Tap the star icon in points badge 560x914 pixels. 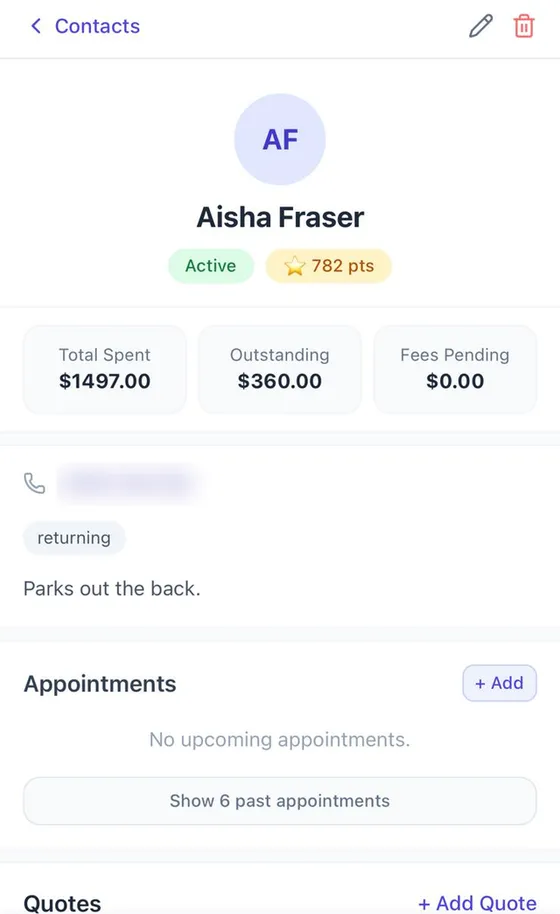[295, 266]
